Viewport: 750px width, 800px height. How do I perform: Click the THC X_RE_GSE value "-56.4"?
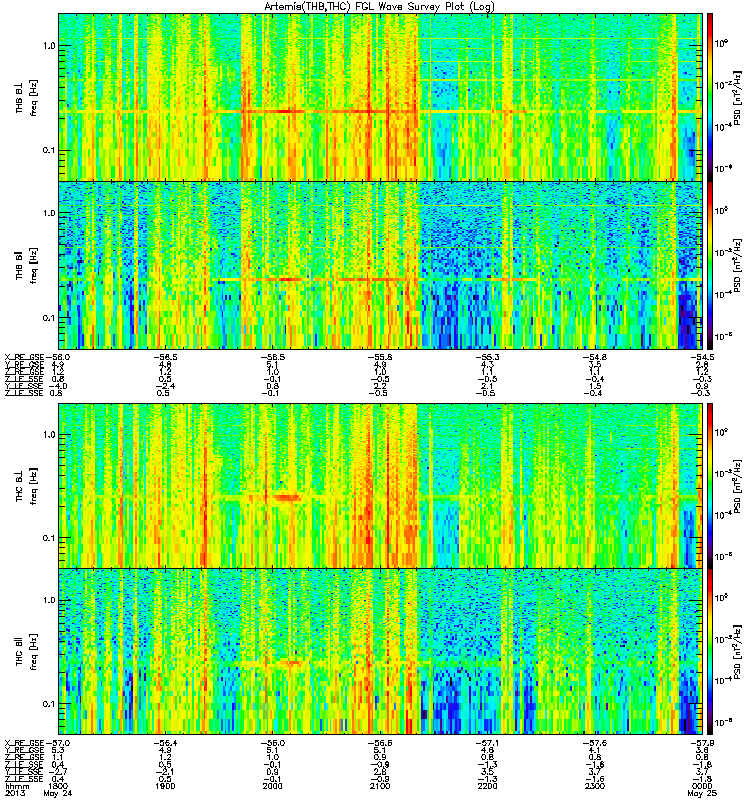[x=165, y=743]
